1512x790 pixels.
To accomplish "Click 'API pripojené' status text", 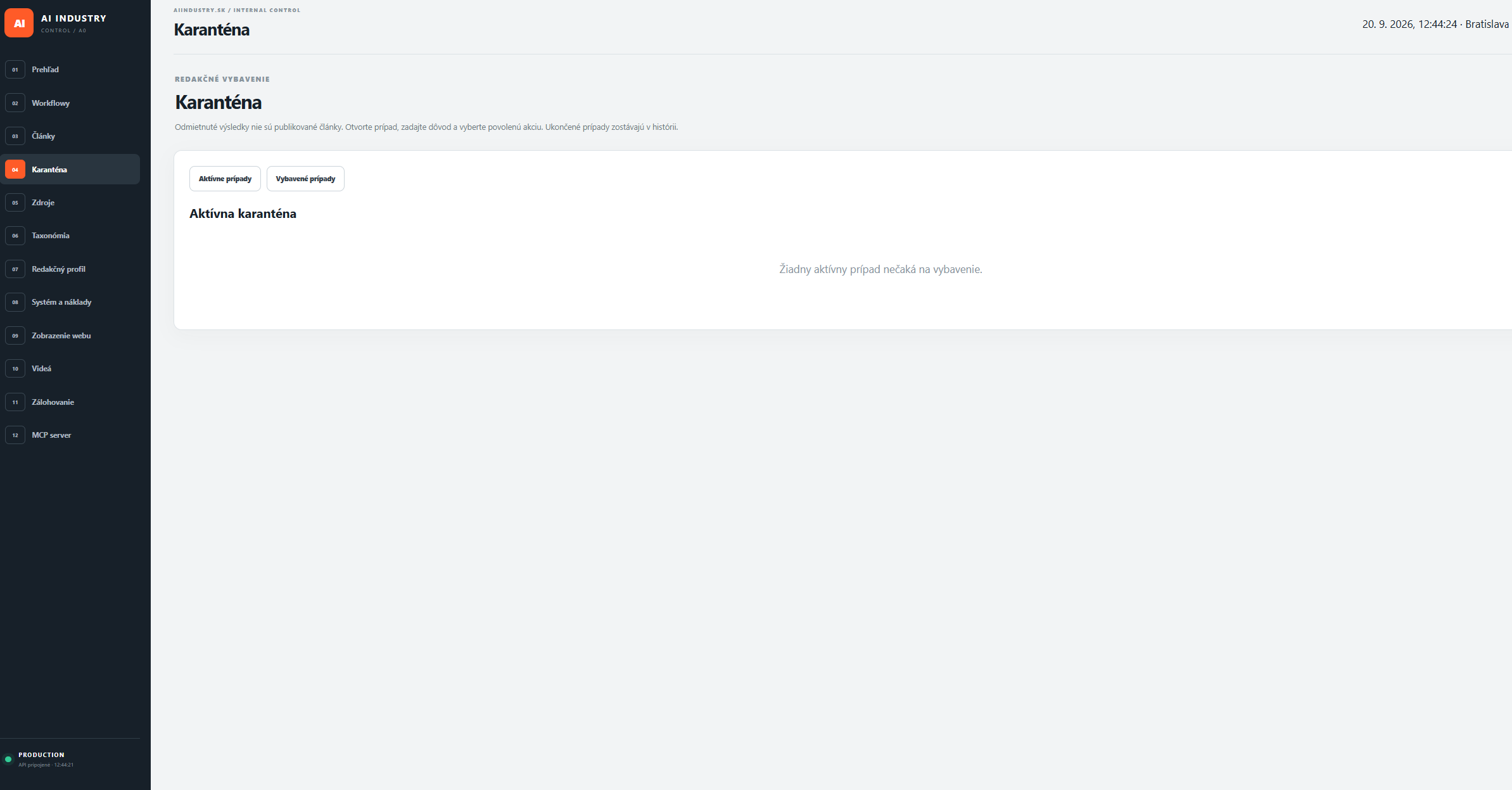I will pos(46,765).
